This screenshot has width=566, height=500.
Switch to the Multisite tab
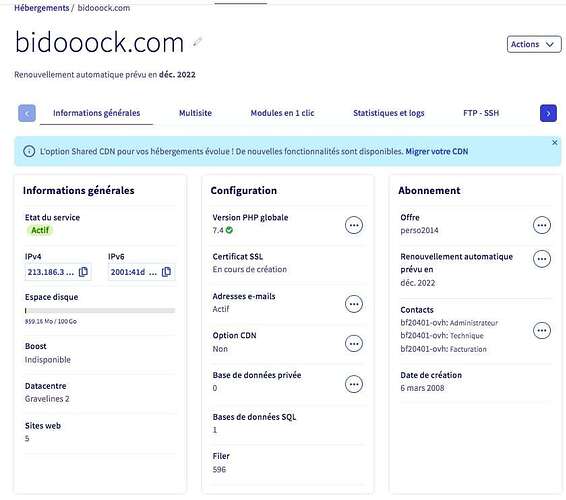(x=195, y=113)
